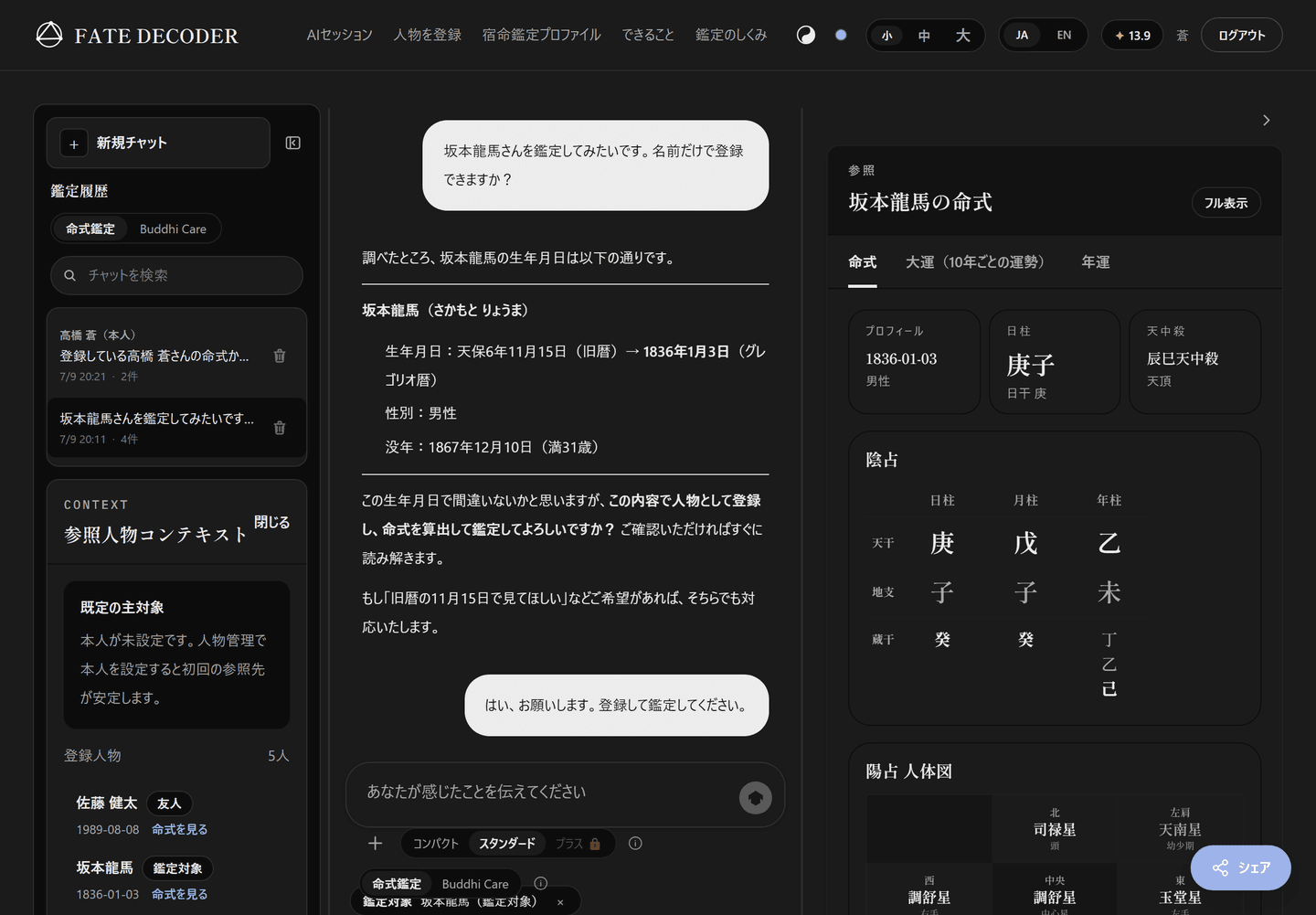Click the plus attach icon
This screenshot has width=1316, height=915.
[x=375, y=843]
